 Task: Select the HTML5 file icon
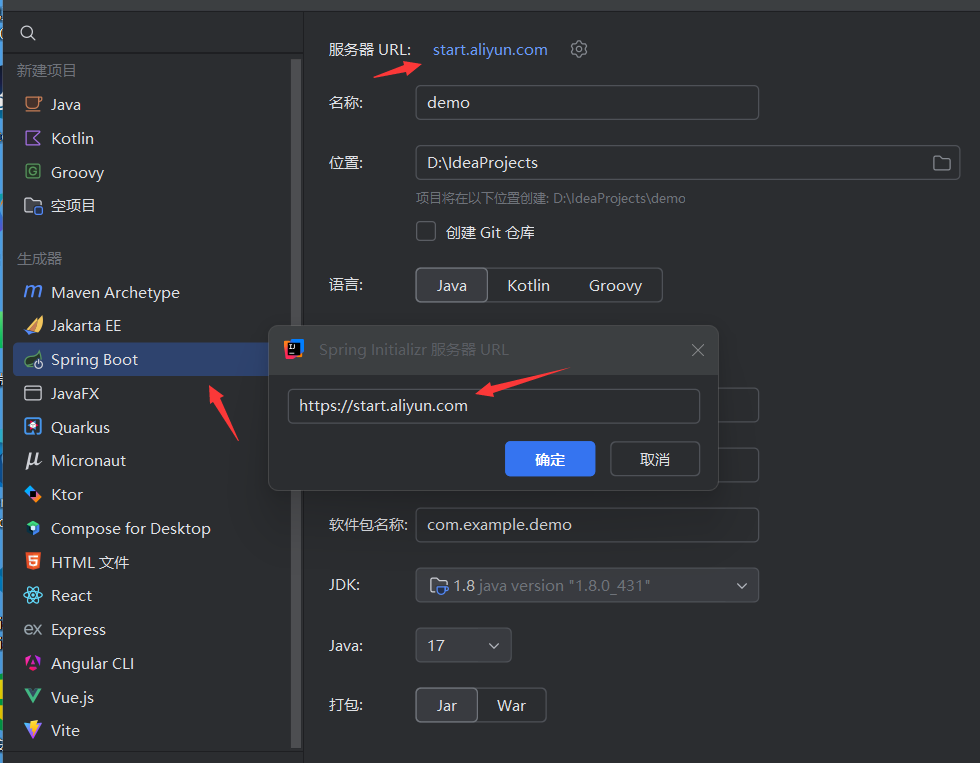[x=33, y=561]
